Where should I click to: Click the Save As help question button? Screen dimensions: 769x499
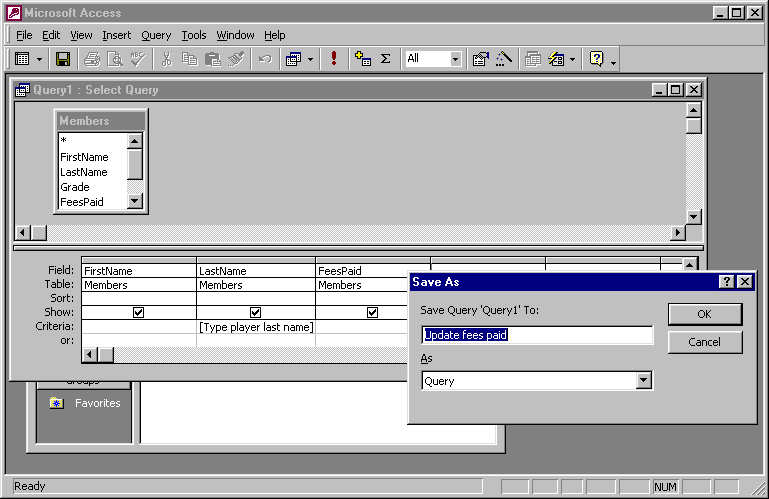coord(726,282)
